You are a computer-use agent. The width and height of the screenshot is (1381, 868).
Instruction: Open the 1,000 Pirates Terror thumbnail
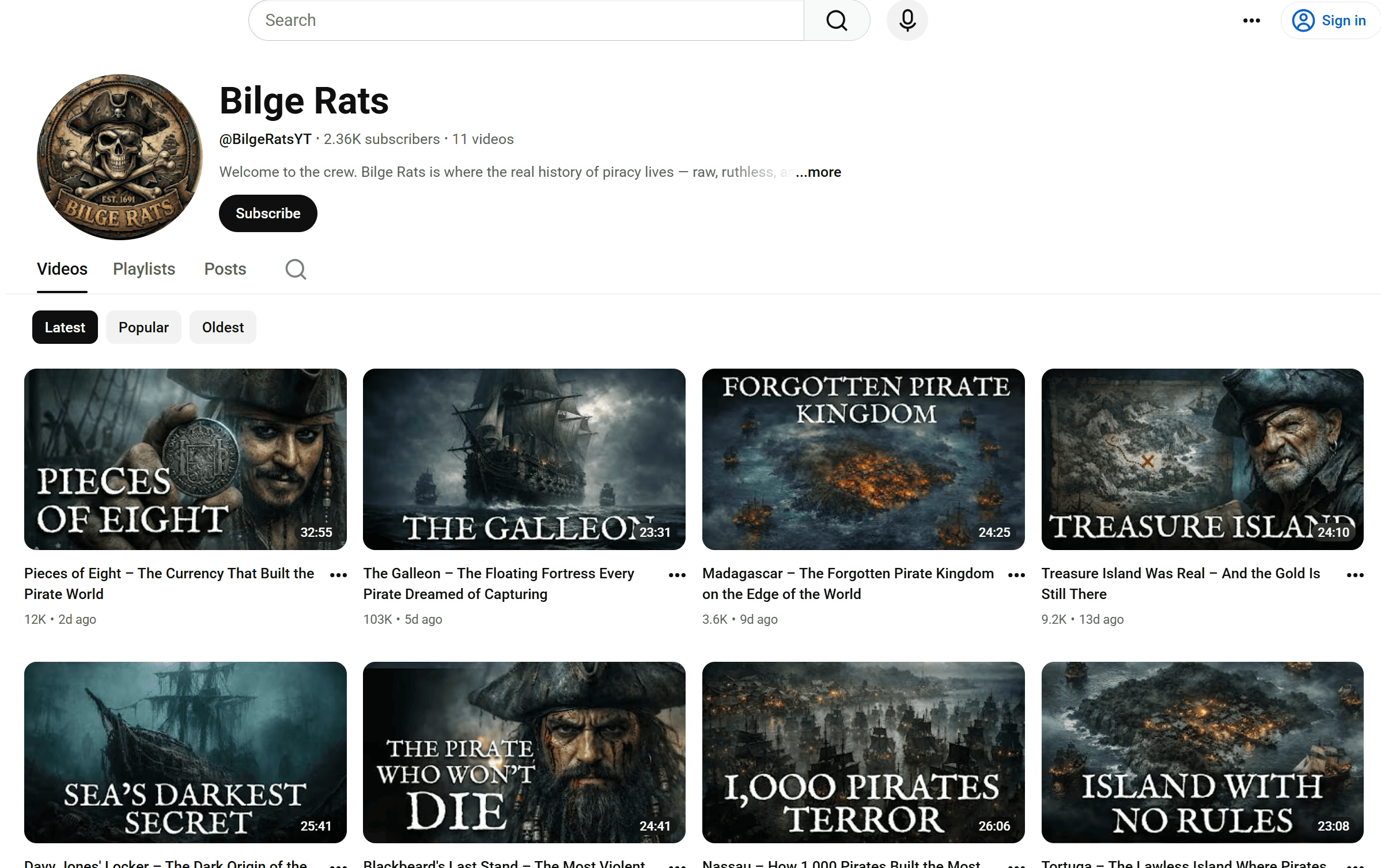point(863,752)
